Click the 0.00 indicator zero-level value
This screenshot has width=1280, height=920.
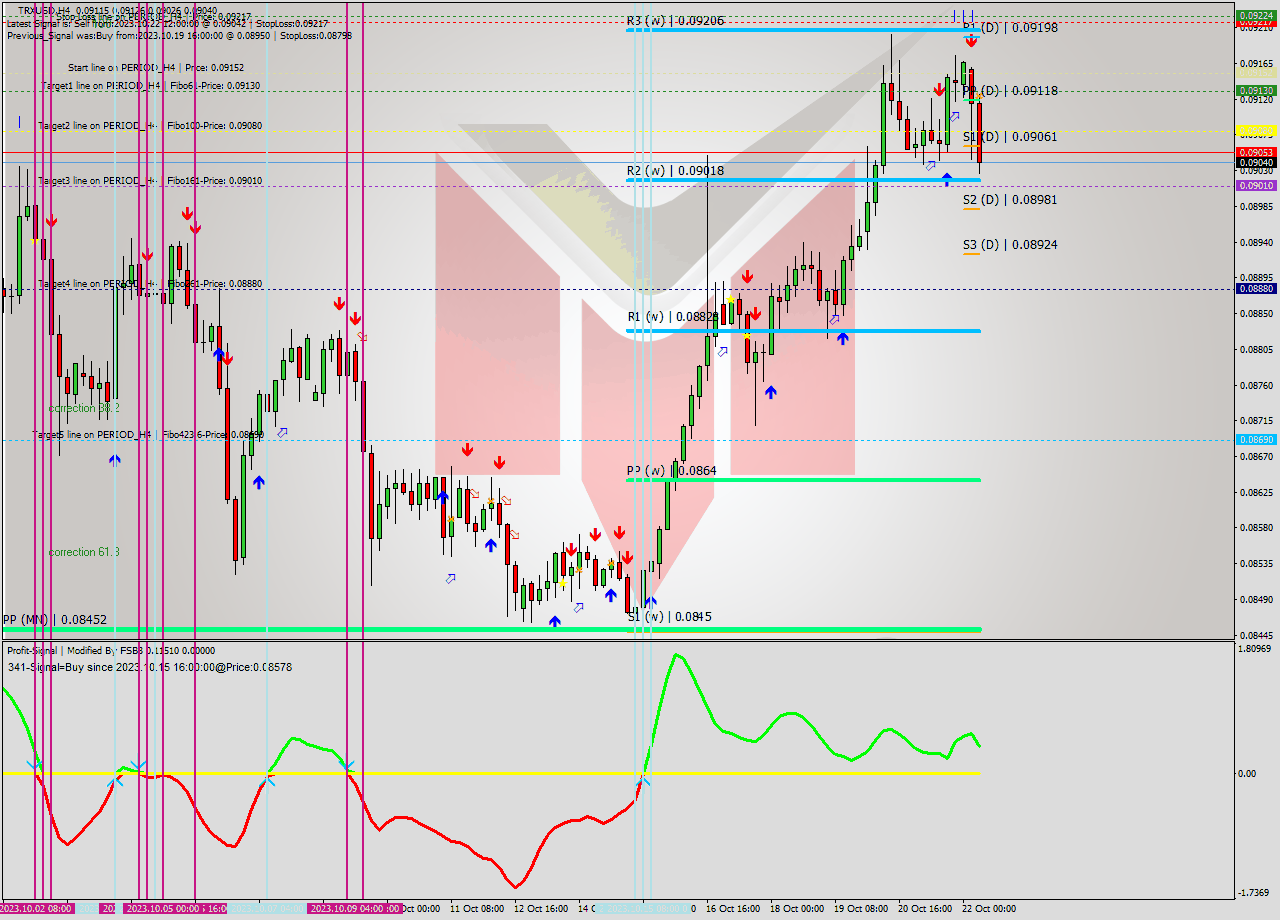click(1247, 773)
